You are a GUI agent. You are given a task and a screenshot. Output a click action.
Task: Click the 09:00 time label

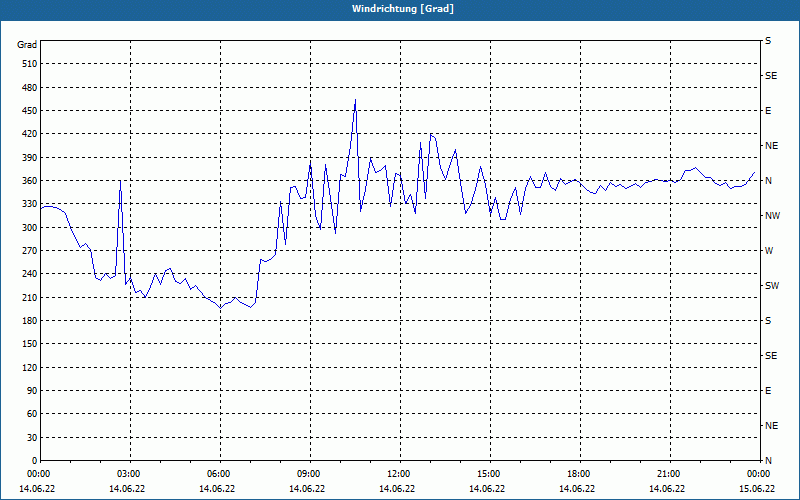307,474
